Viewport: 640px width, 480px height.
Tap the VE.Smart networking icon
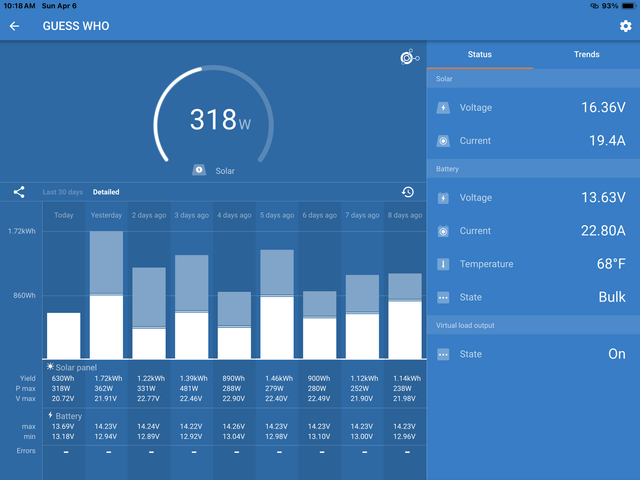pos(409,57)
